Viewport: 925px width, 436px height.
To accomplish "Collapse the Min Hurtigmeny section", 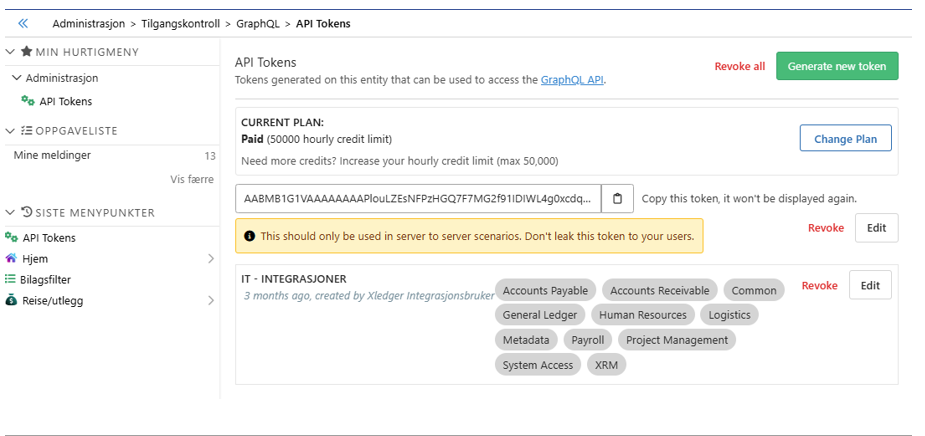I will (10, 52).
